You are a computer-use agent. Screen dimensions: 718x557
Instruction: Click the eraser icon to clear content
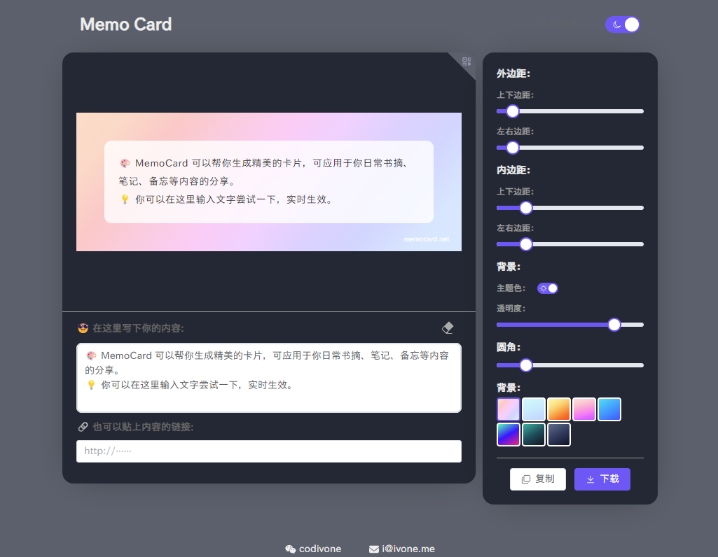click(x=448, y=327)
